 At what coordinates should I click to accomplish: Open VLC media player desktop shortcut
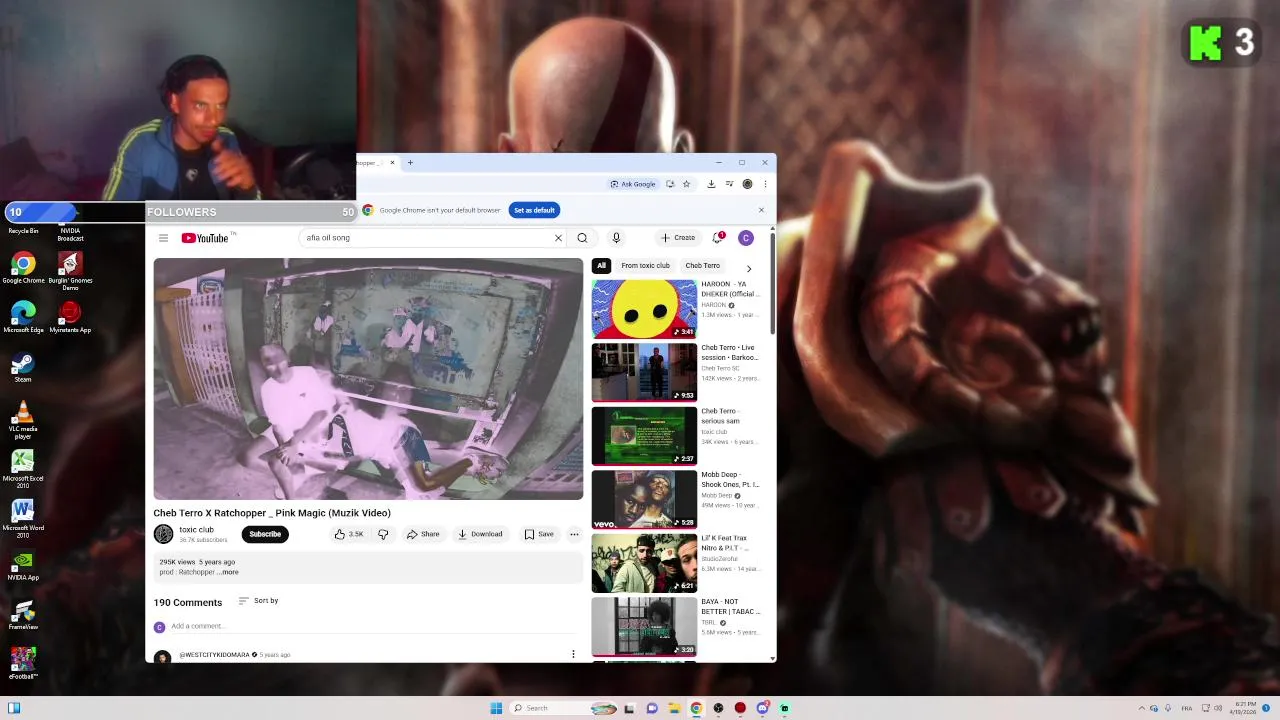pyautogui.click(x=23, y=418)
